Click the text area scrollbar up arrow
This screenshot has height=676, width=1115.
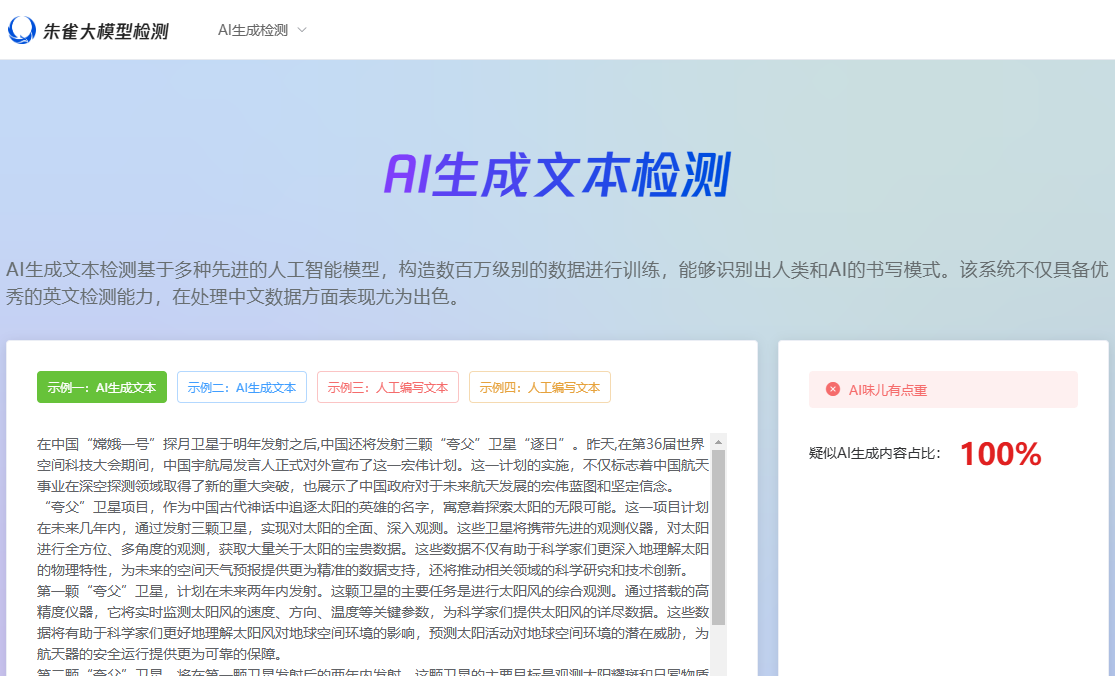click(718, 442)
